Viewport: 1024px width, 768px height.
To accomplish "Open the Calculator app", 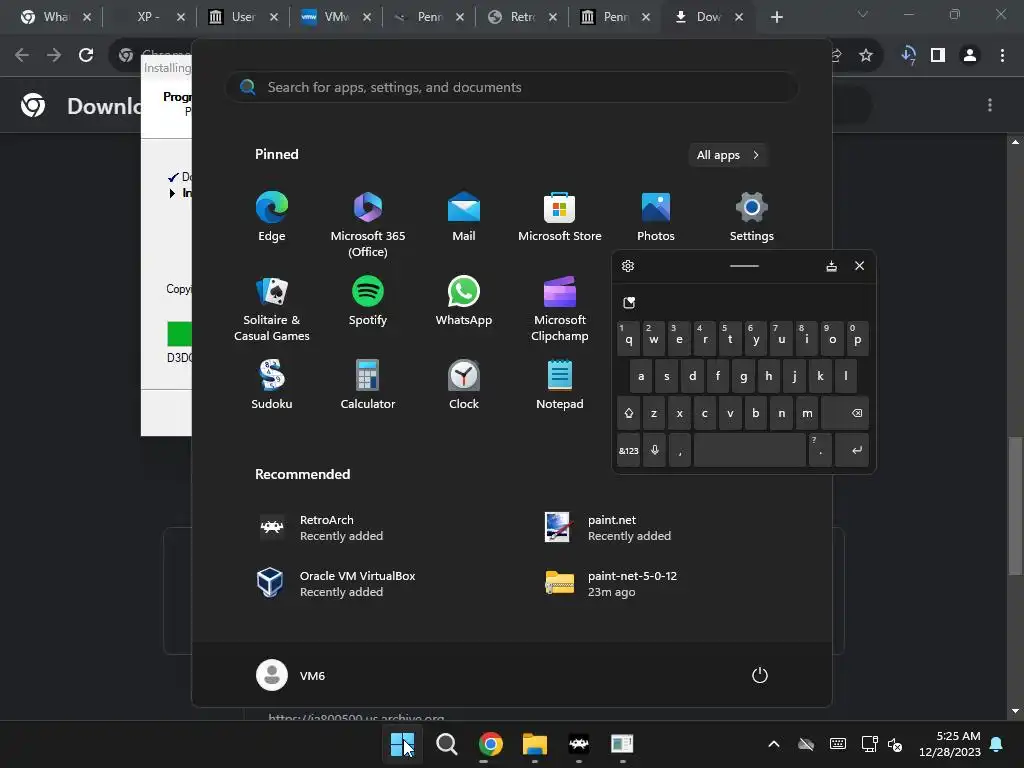I will (x=368, y=385).
